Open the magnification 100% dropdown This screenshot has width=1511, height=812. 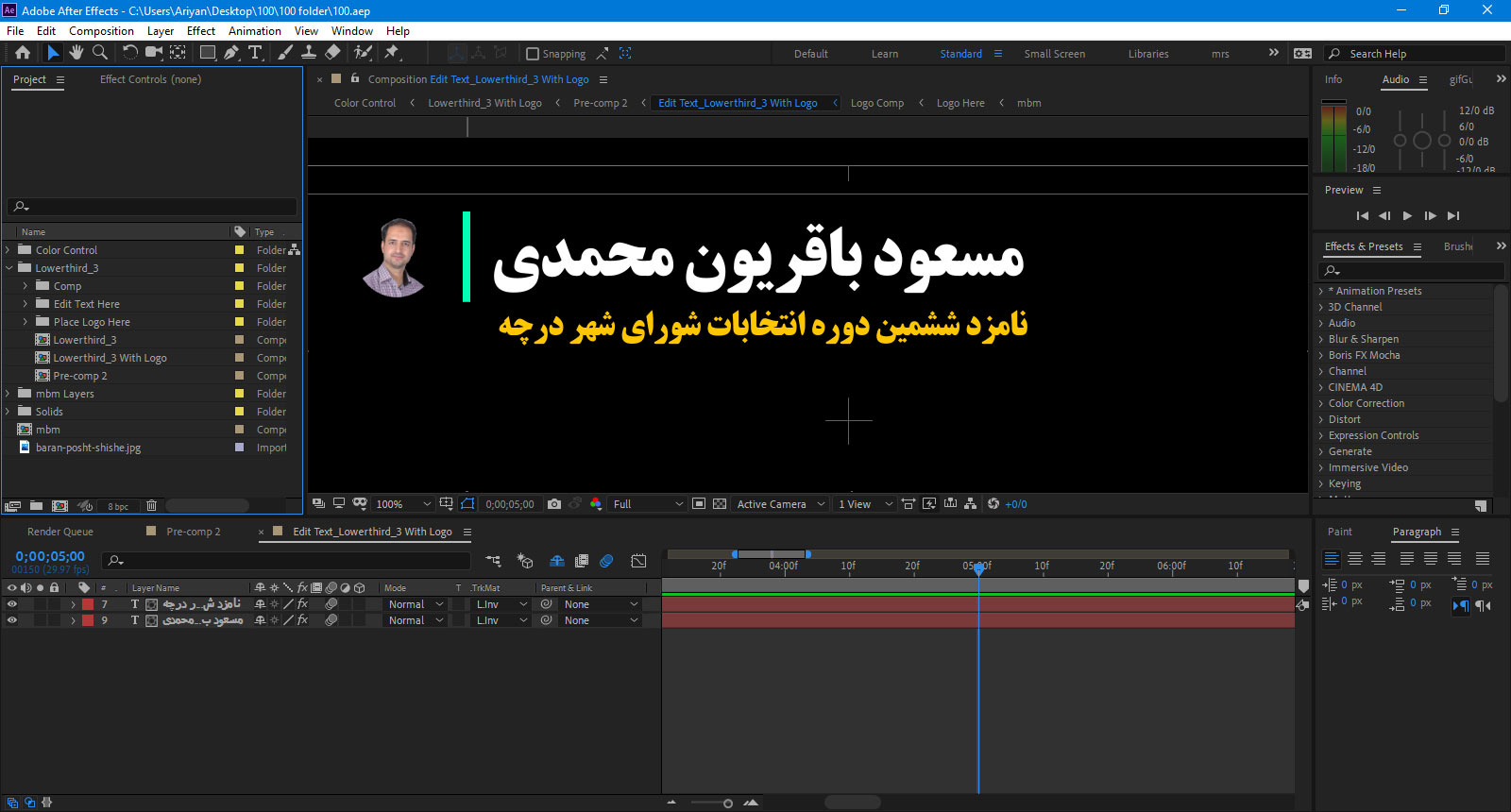click(403, 504)
